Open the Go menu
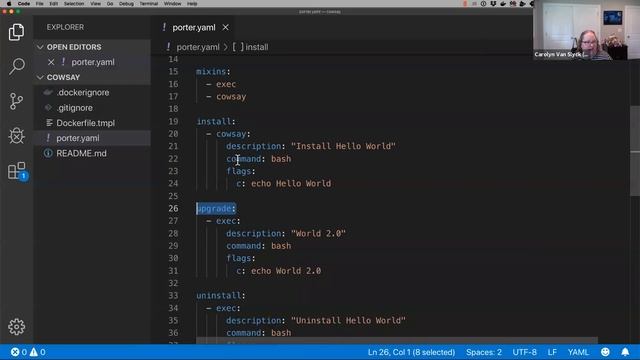Image resolution: width=640 pixels, height=360 pixels. tap(110, 4)
